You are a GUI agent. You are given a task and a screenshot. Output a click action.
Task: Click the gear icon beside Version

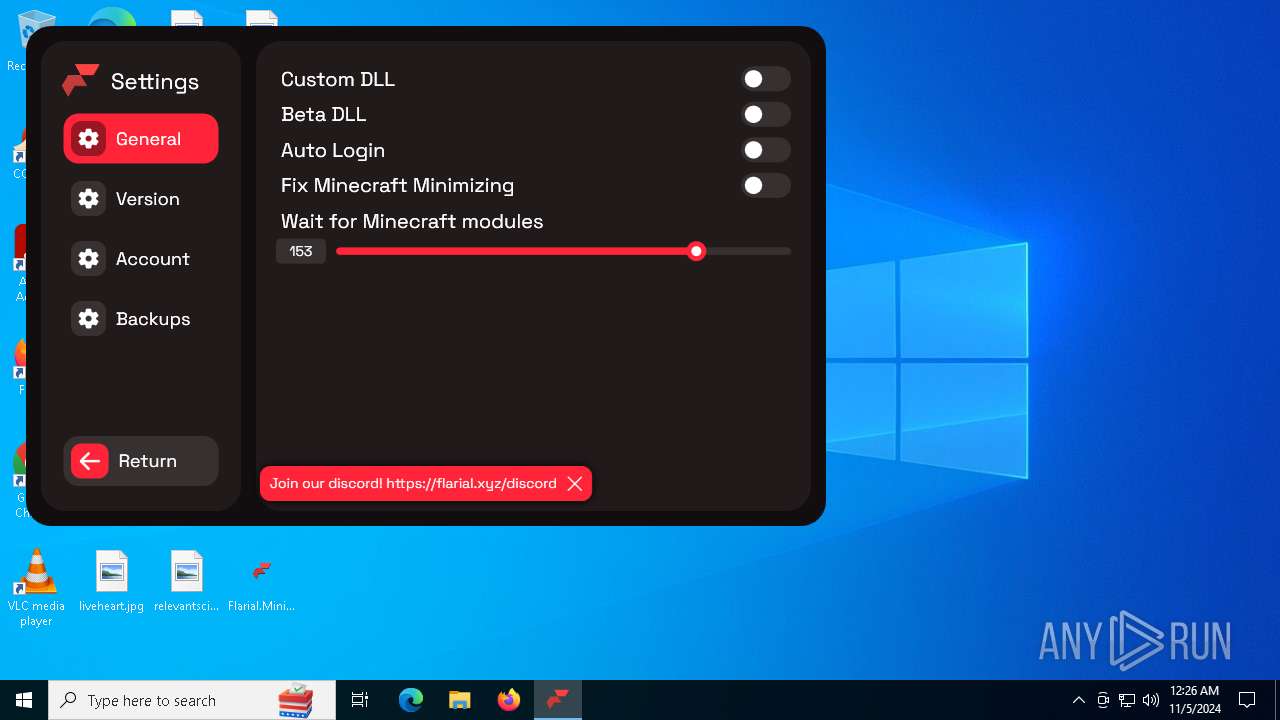tap(89, 199)
